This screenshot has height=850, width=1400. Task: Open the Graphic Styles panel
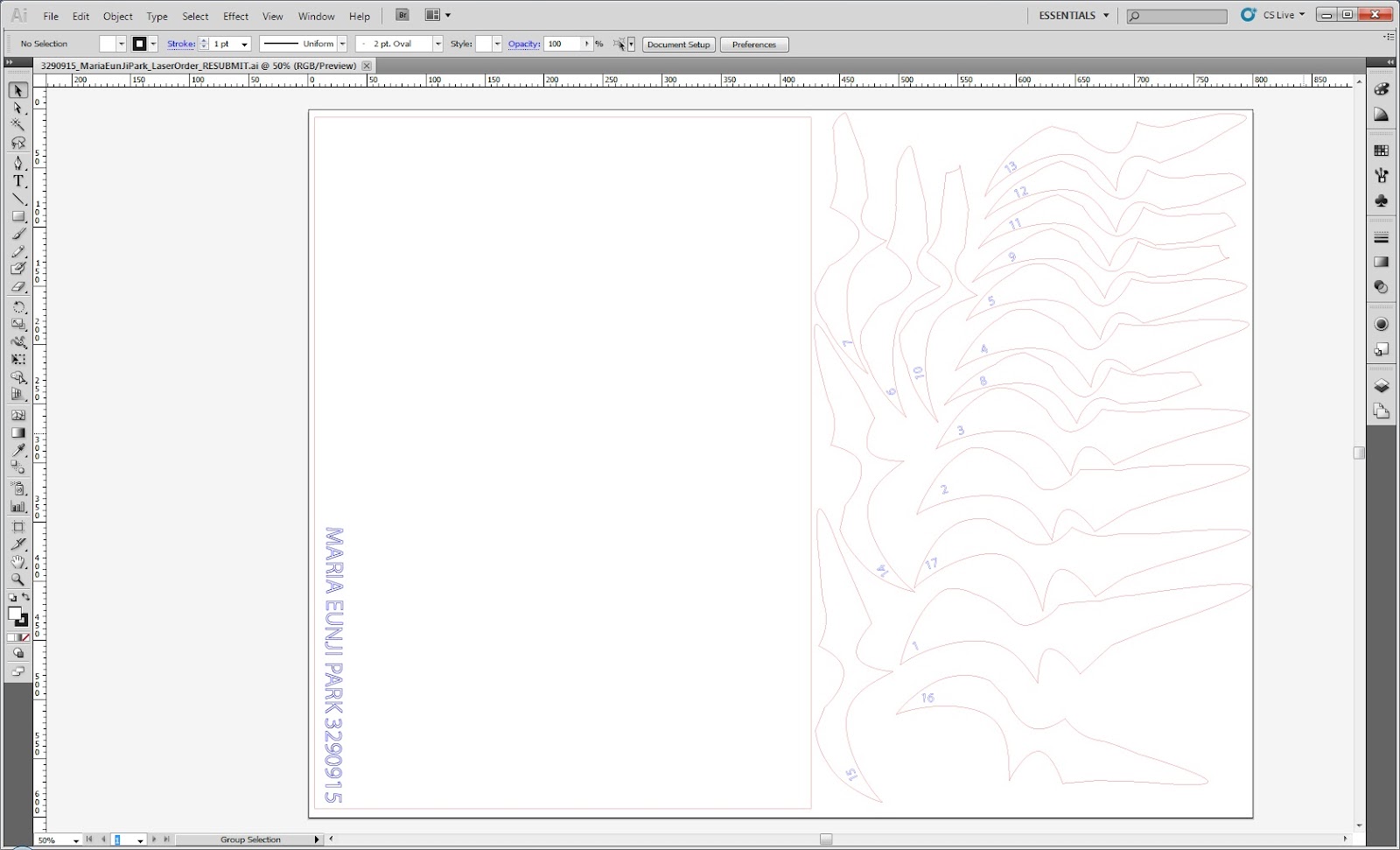click(x=1382, y=349)
